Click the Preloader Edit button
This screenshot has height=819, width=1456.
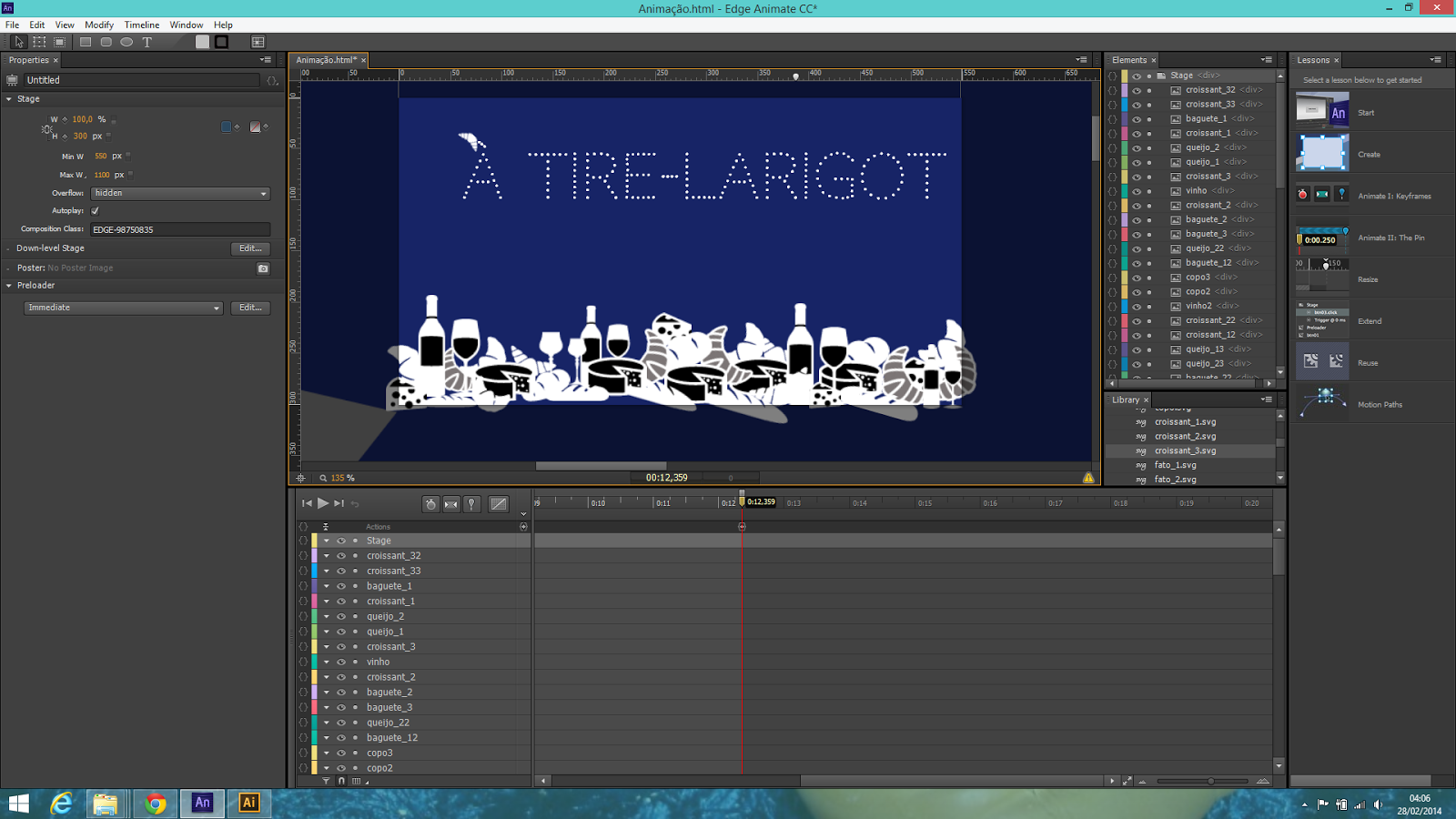click(x=250, y=308)
